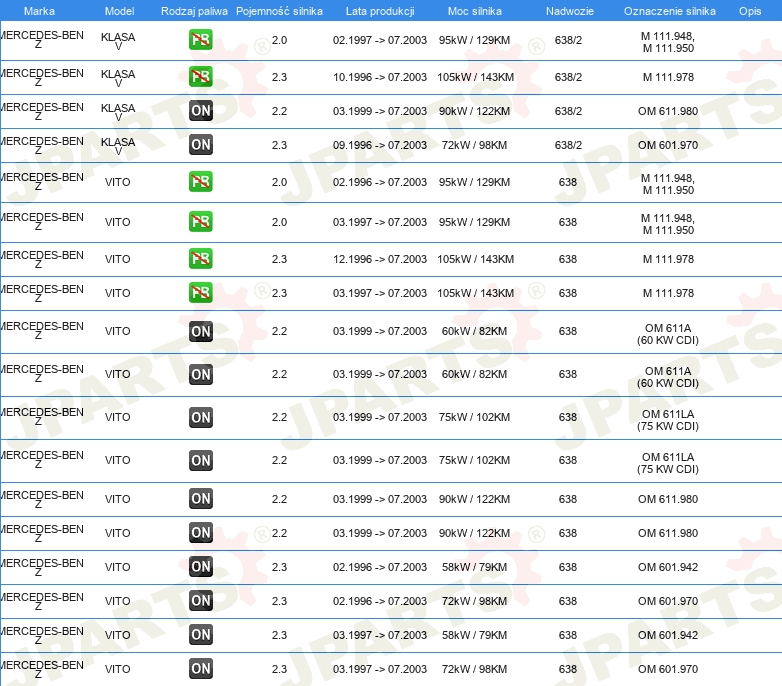
Task: Select the Nadwozie column header
Action: (567, 11)
